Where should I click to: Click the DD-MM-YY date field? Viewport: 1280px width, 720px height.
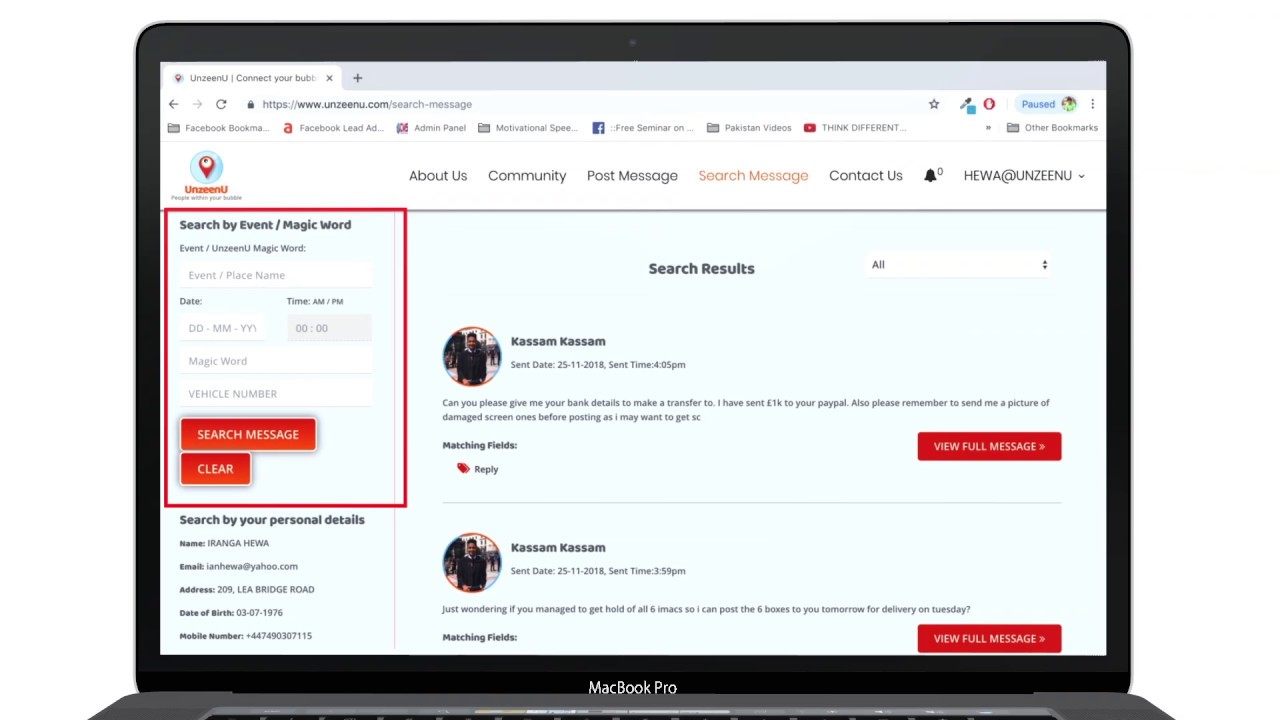click(223, 328)
